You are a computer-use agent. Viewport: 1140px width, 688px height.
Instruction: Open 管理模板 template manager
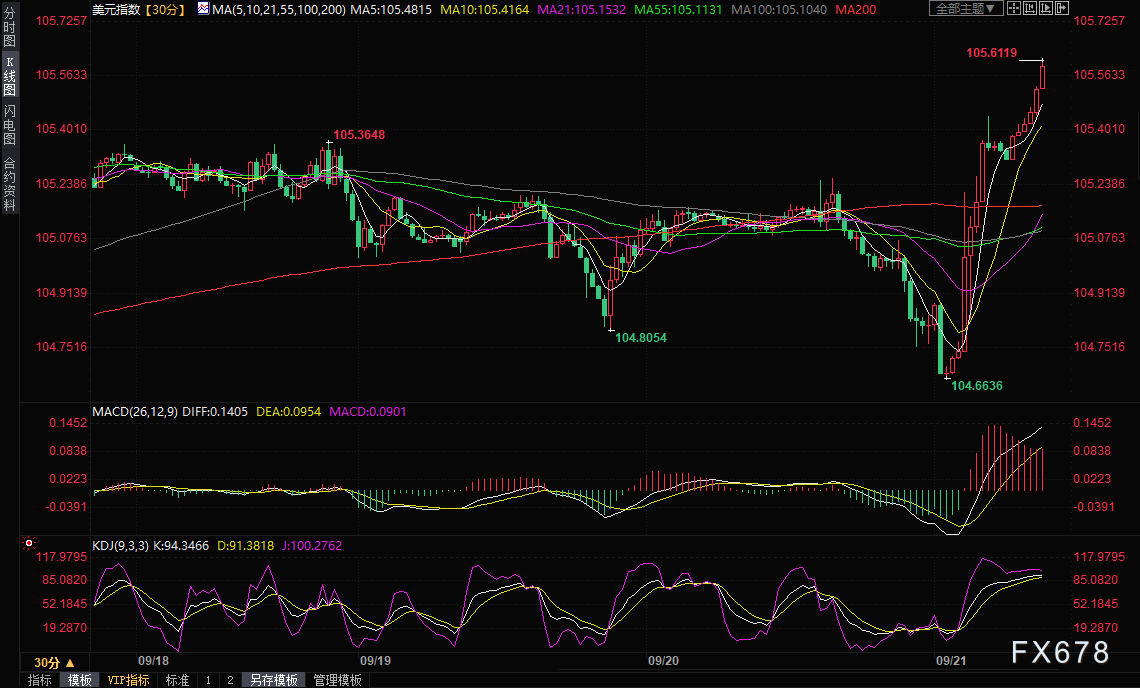pyautogui.click(x=338, y=680)
